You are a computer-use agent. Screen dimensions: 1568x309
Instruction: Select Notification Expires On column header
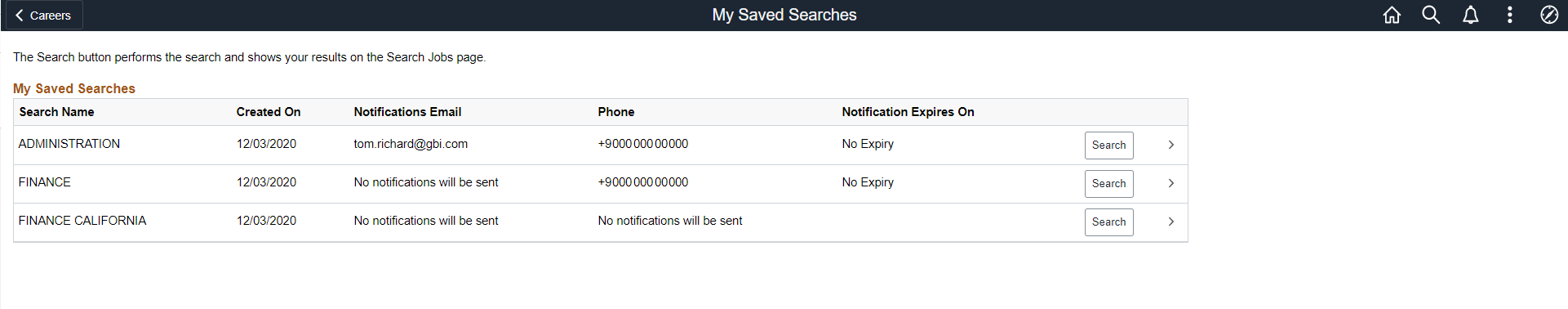908,112
